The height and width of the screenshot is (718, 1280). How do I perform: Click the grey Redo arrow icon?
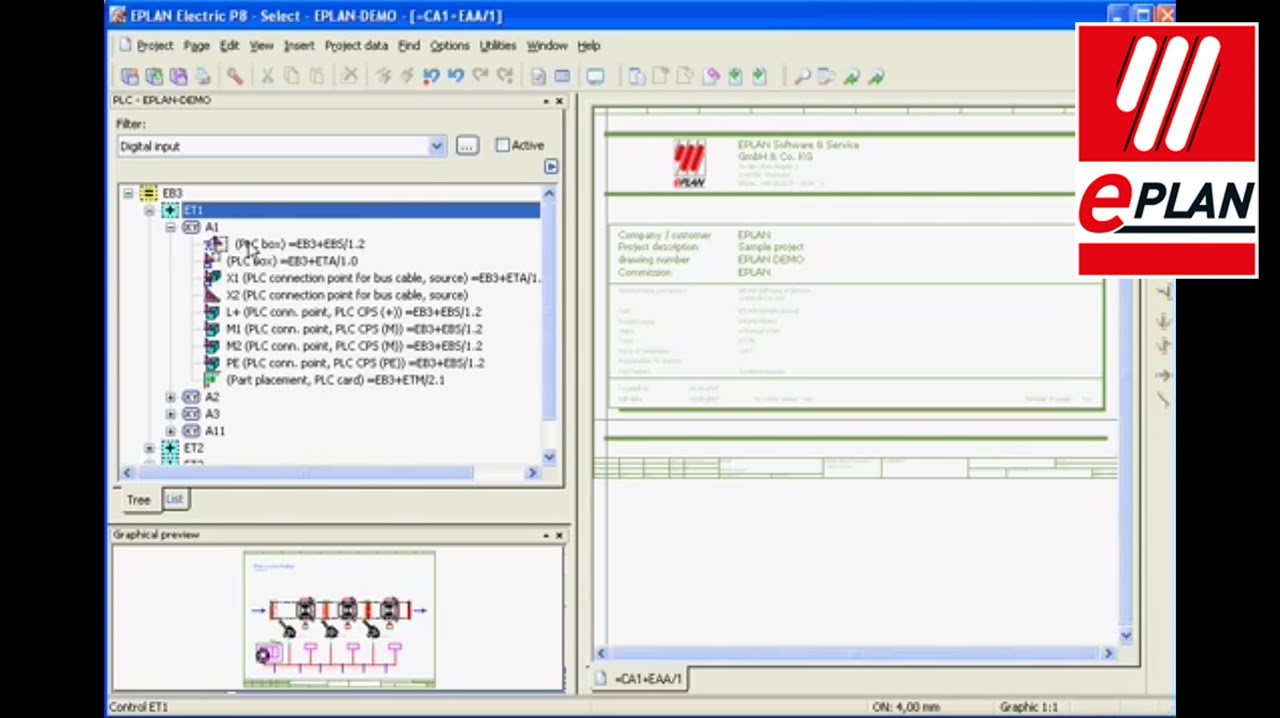click(x=480, y=76)
